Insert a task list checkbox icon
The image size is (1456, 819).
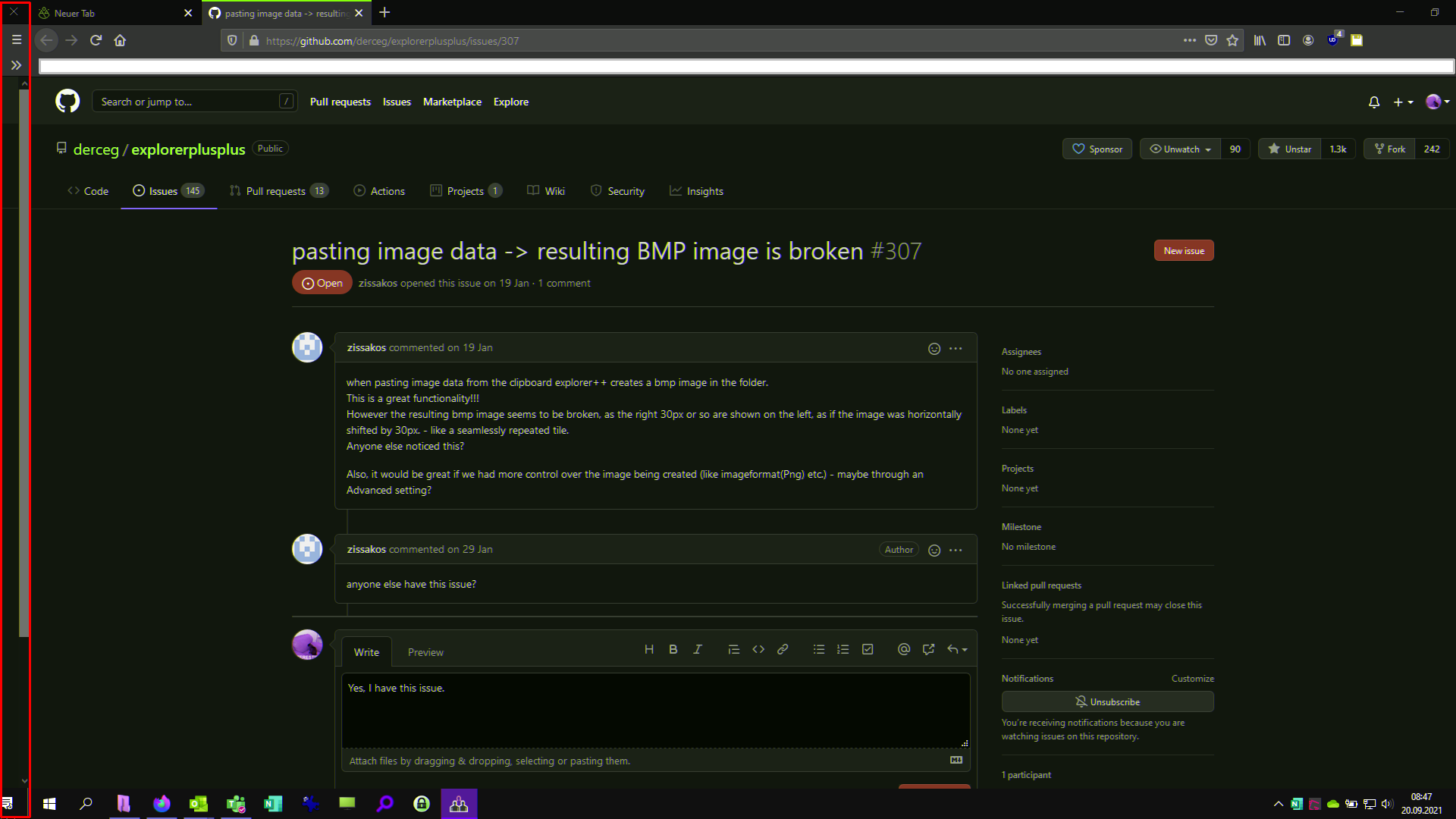coord(868,650)
